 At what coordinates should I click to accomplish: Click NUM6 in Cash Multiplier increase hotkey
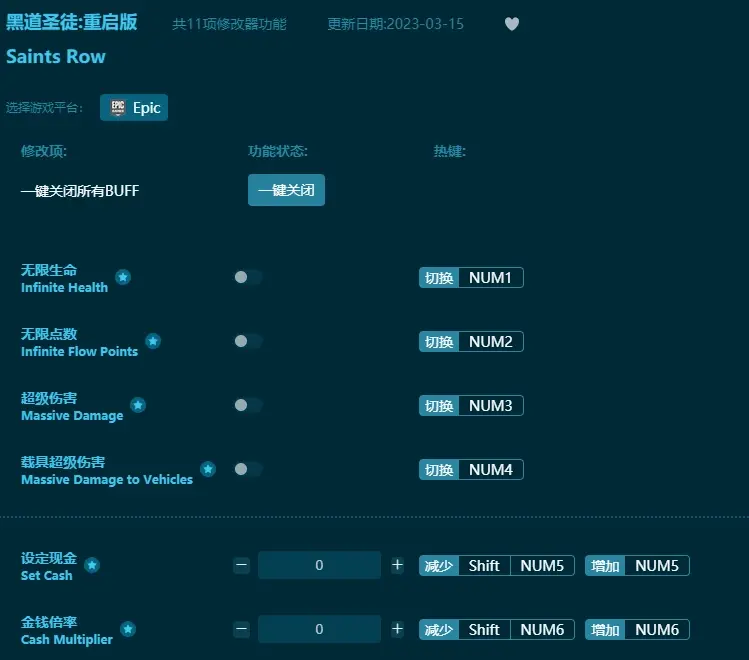657,629
